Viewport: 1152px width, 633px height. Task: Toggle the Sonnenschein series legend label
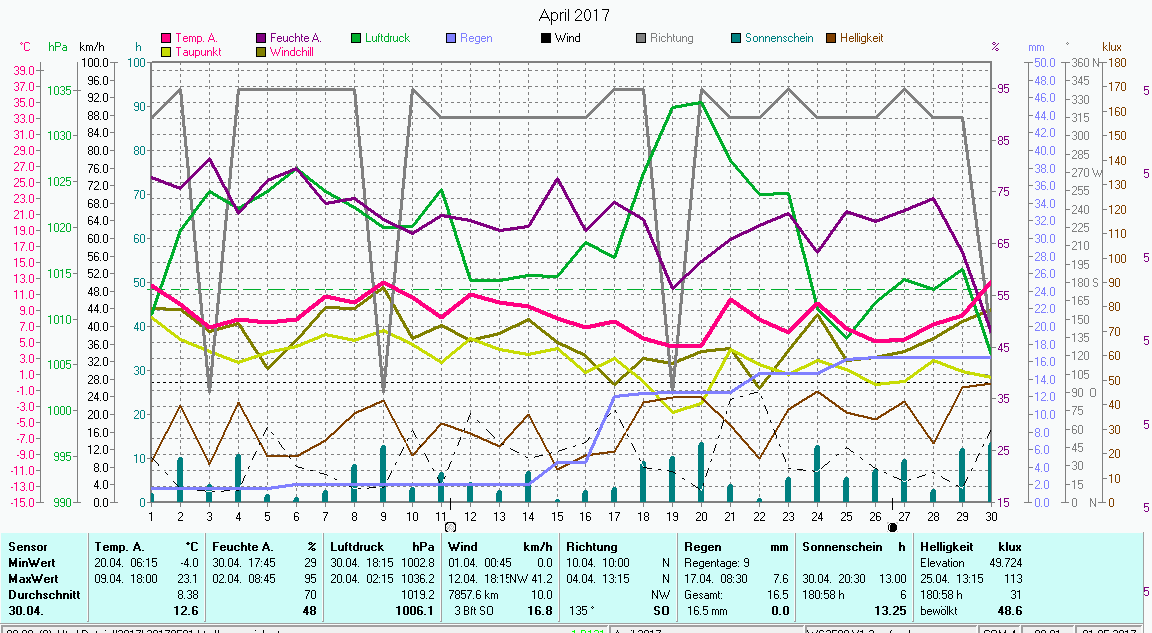[779, 39]
